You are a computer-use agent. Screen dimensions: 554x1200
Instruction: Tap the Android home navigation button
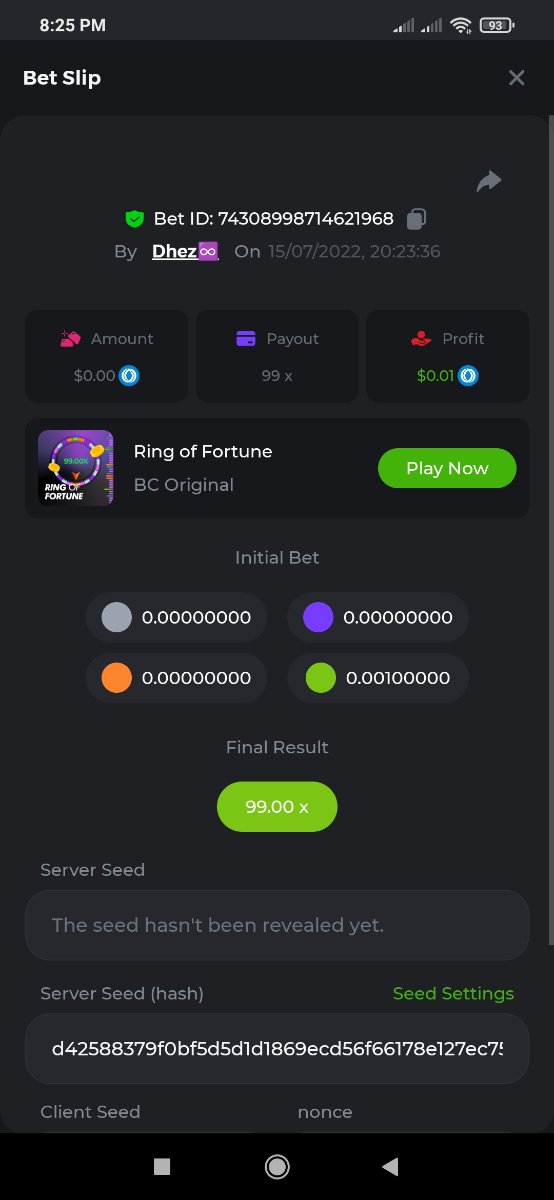pos(277,1166)
